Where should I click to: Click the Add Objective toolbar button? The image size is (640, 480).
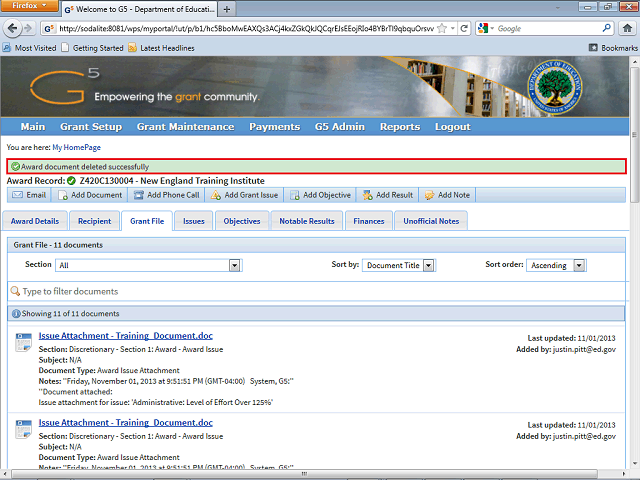[x=320, y=195]
